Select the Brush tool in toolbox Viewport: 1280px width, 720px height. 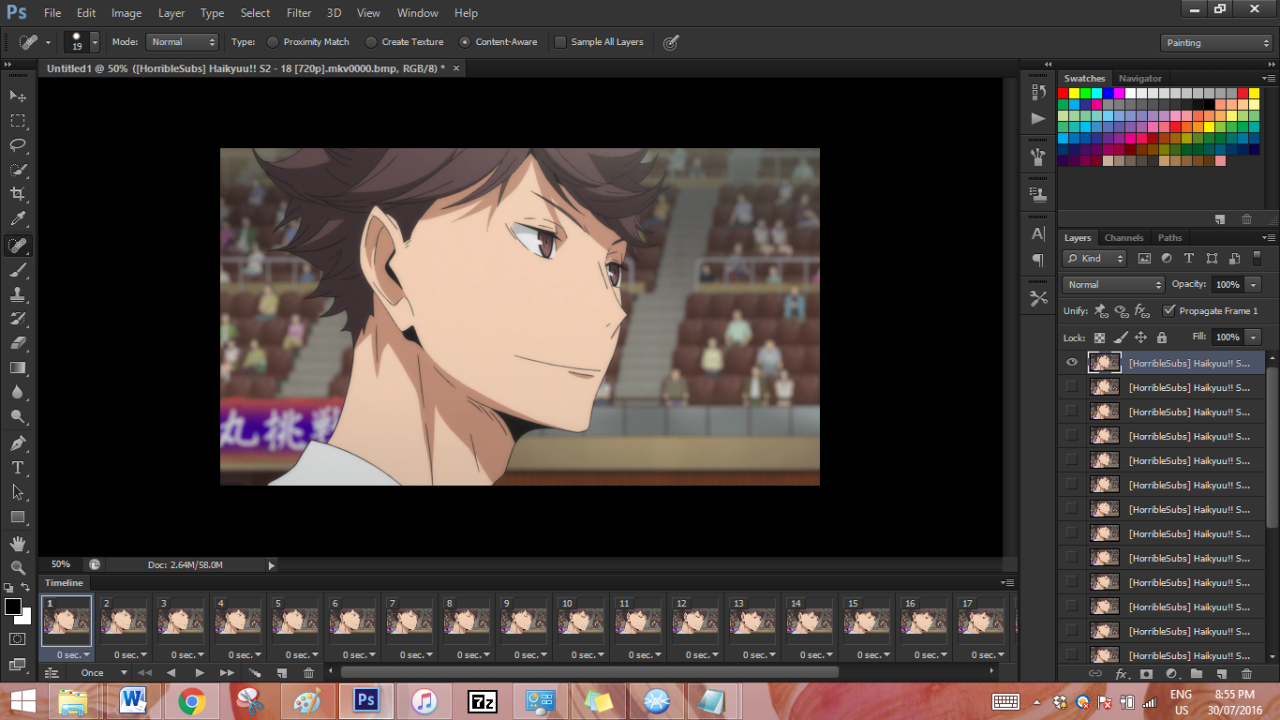click(18, 270)
